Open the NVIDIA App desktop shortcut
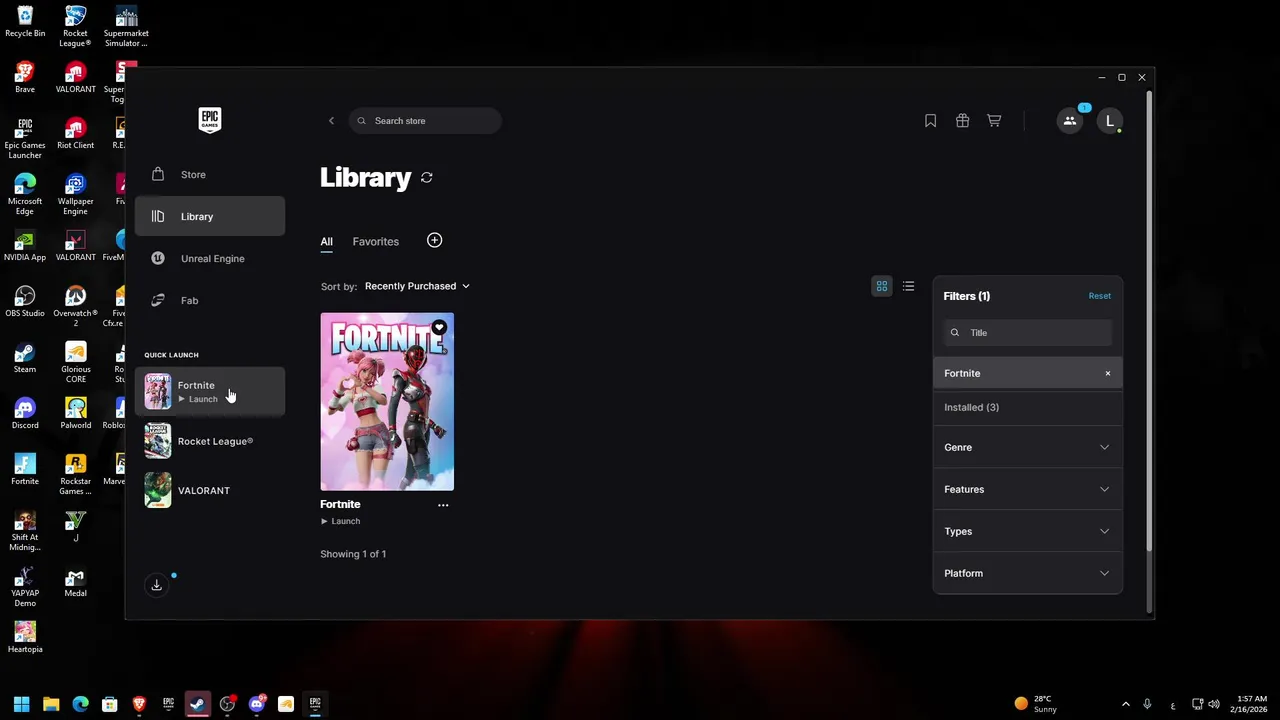Viewport: 1280px width, 720px height. click(25, 246)
